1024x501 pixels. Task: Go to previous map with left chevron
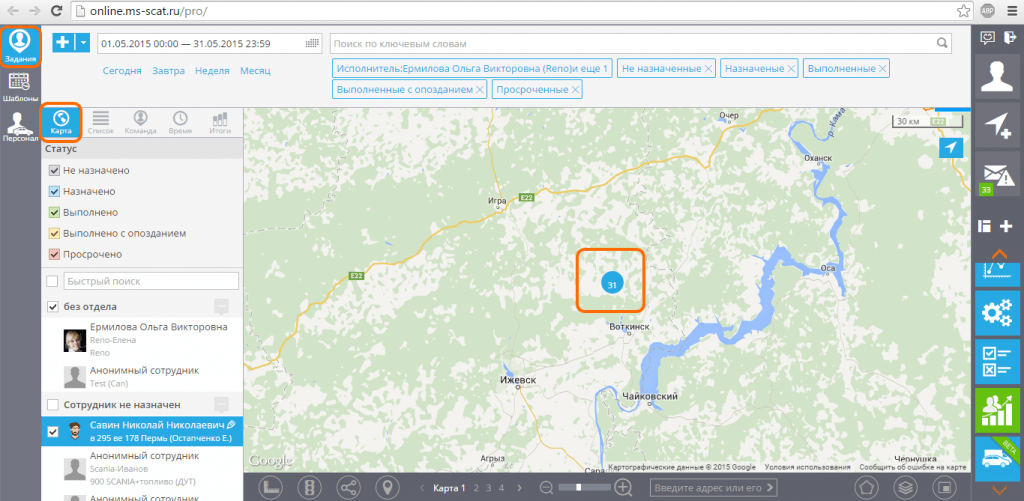(422, 487)
